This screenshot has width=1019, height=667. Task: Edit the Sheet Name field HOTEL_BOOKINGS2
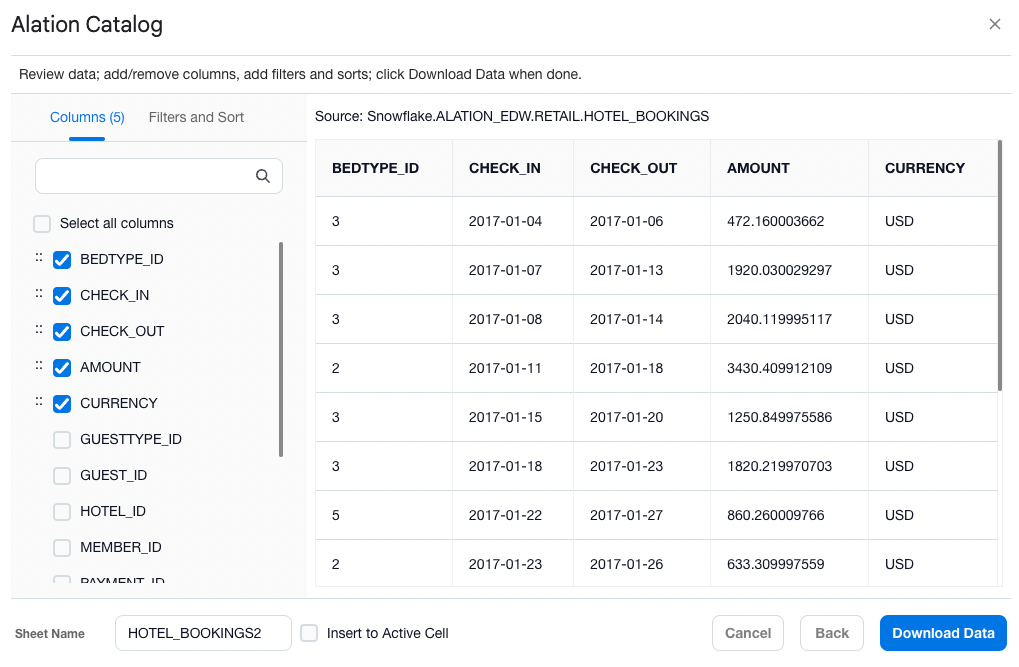pyautogui.click(x=203, y=633)
